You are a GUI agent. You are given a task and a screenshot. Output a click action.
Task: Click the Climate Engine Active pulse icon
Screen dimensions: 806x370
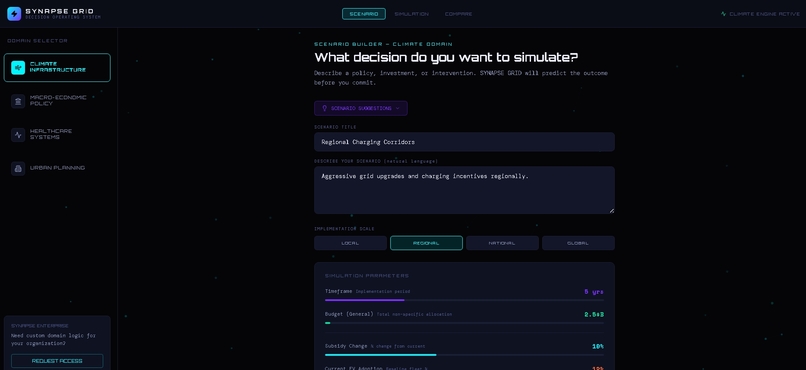coord(724,14)
